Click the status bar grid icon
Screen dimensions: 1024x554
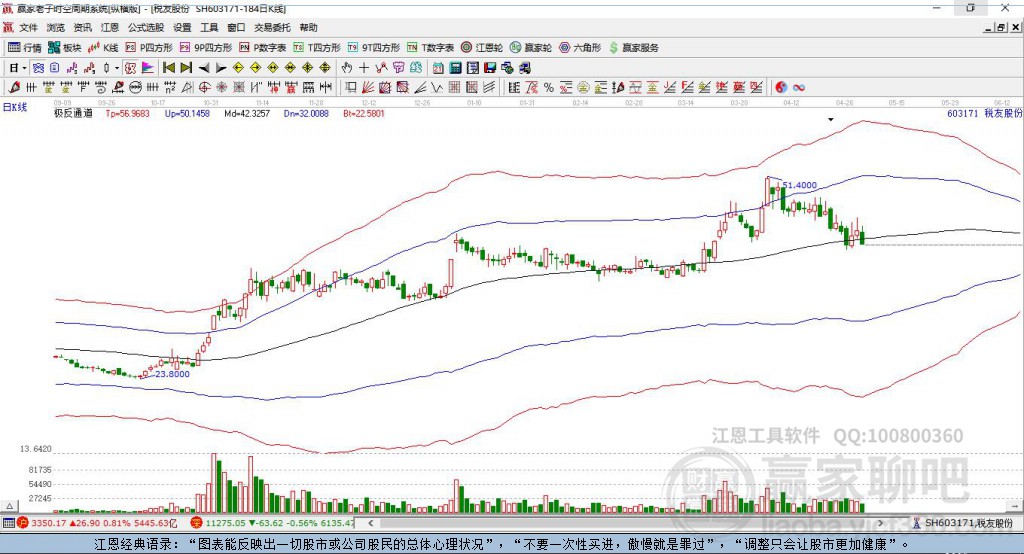pos(8,523)
